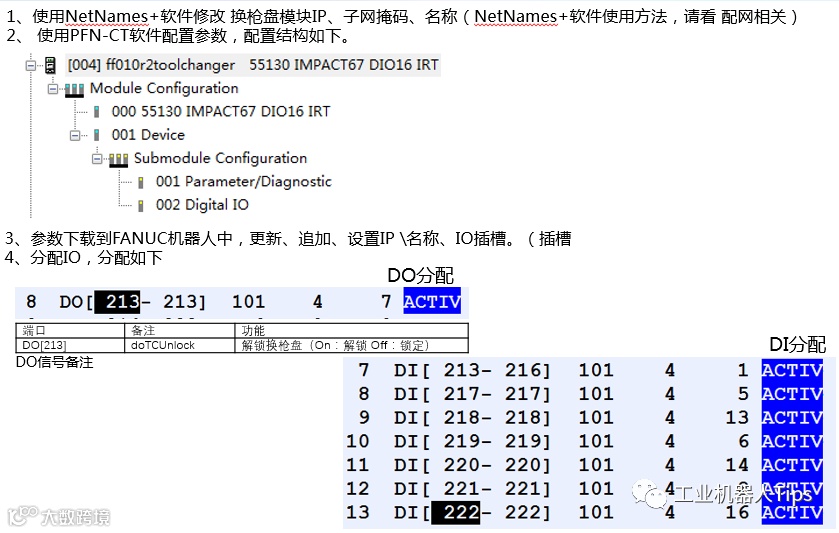Click the DO分配 heading
The height and width of the screenshot is (533, 839).
[x=421, y=276]
